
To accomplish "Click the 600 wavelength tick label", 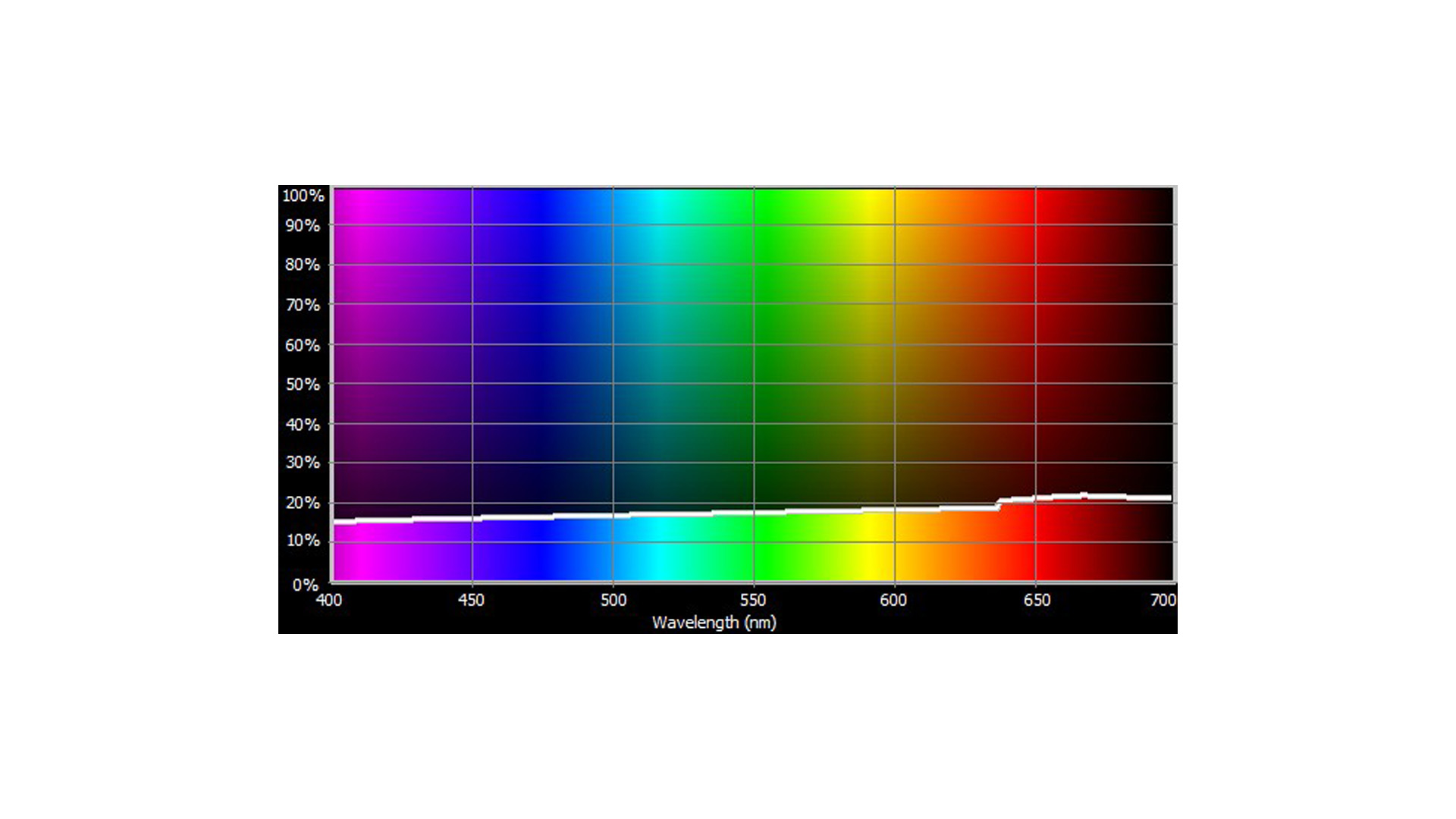I will click(893, 600).
